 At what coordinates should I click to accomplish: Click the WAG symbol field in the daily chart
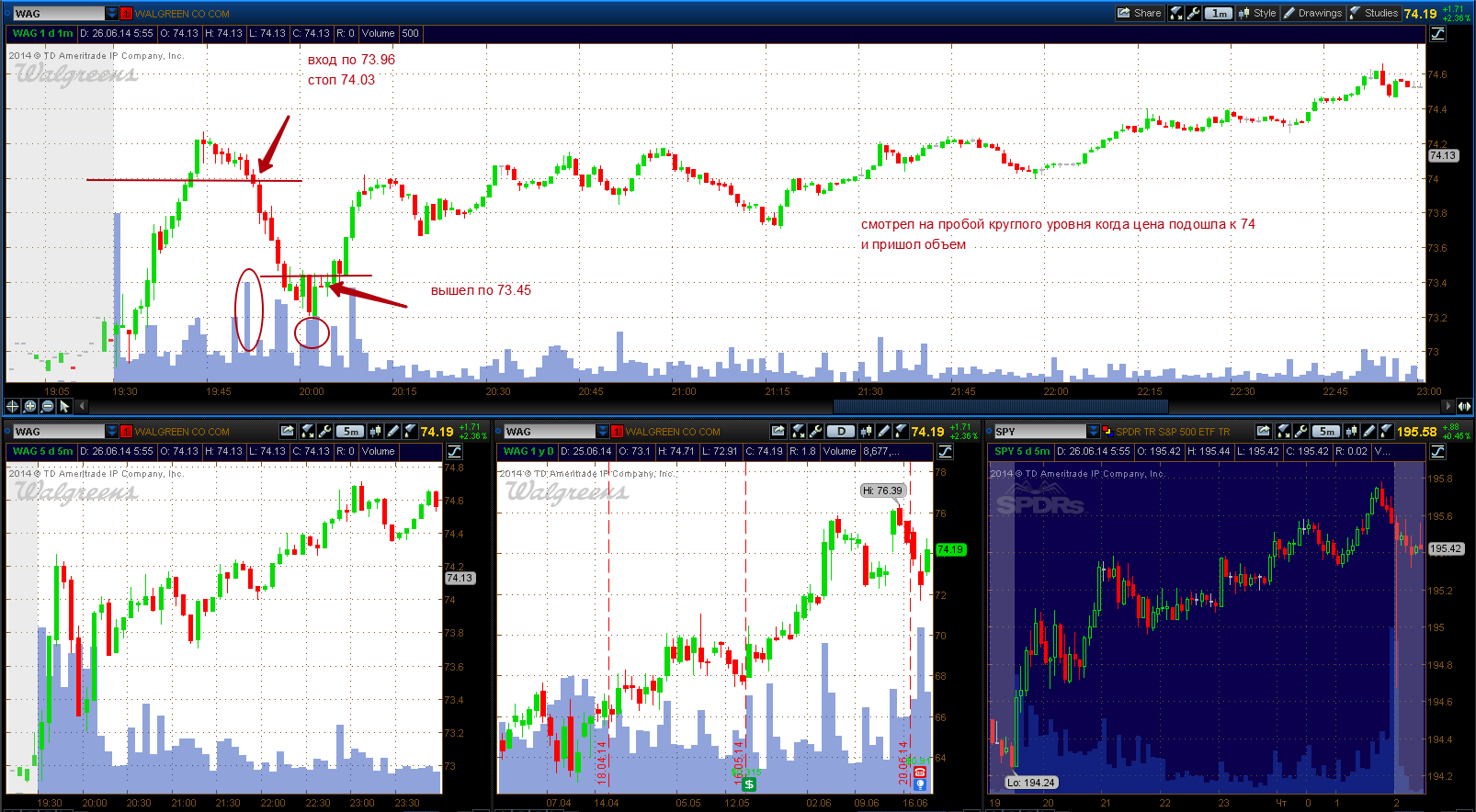[x=549, y=431]
